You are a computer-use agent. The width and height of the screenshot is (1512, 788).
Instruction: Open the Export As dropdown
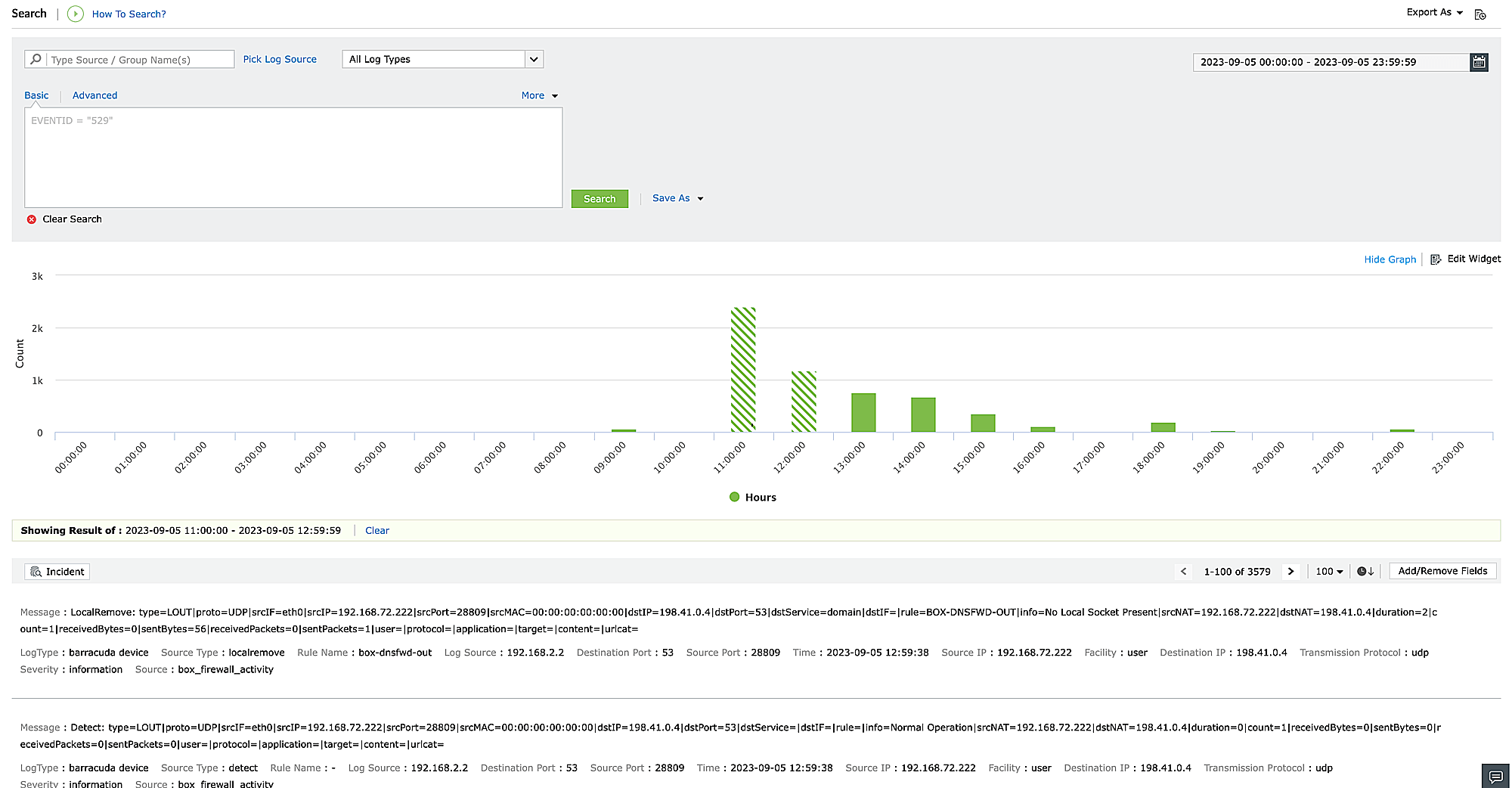(1435, 13)
